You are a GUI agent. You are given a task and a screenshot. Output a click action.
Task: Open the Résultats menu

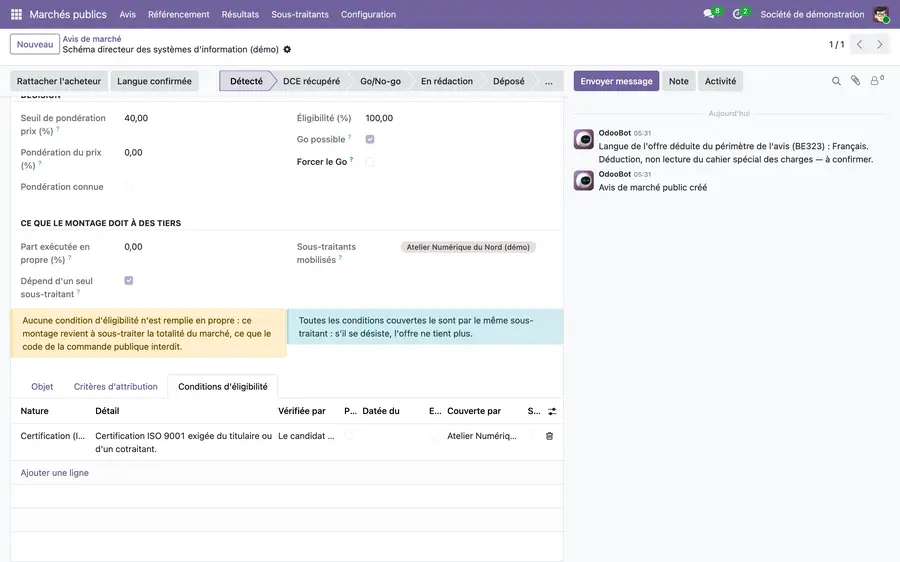[240, 14]
